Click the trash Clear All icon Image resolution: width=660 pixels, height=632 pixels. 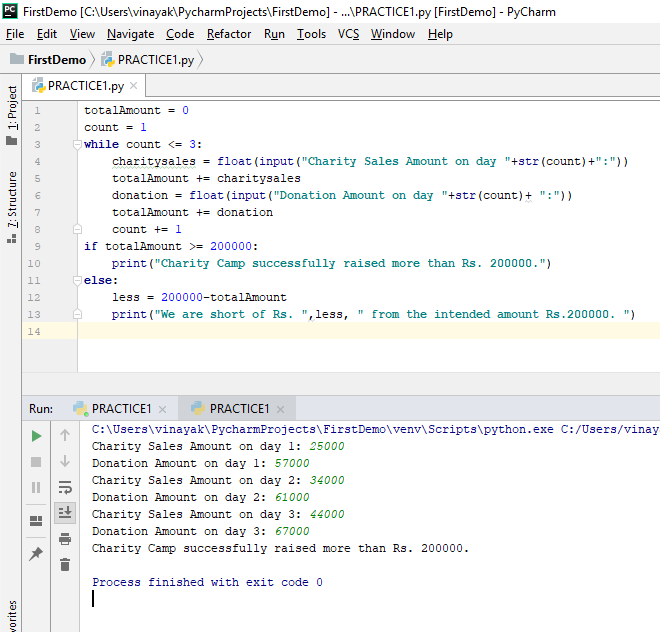click(x=65, y=565)
